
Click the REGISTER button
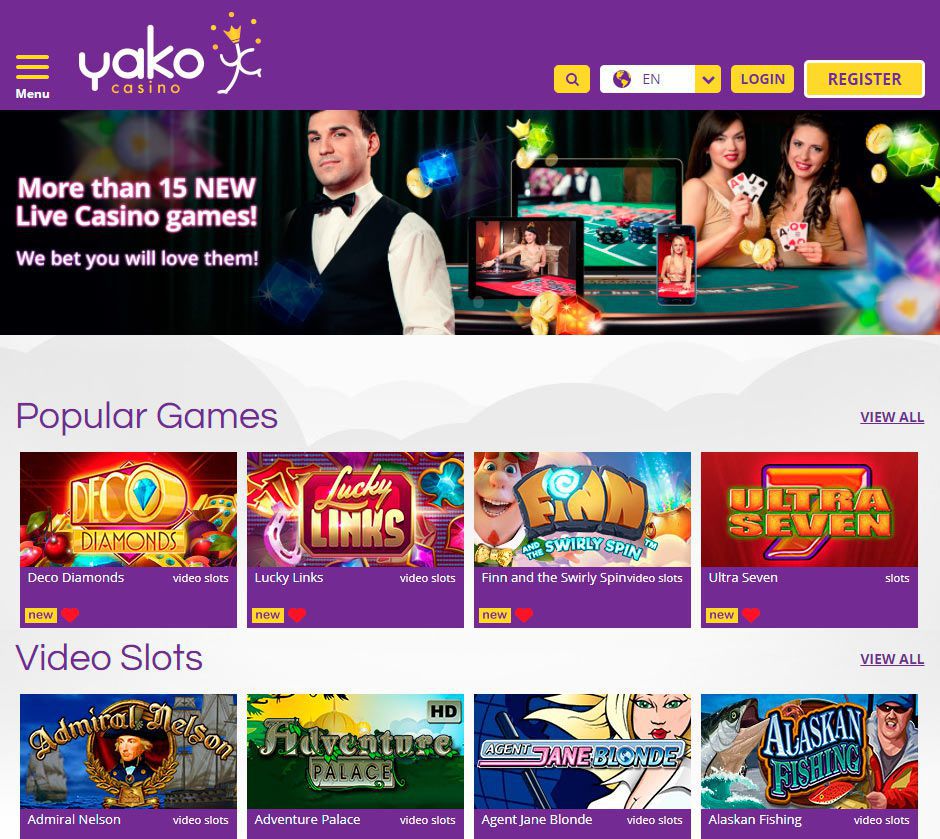coord(864,79)
